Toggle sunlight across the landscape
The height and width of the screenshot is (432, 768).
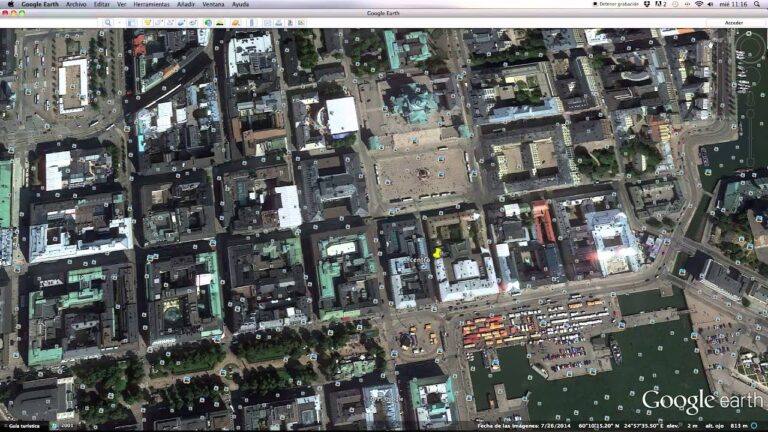point(220,23)
